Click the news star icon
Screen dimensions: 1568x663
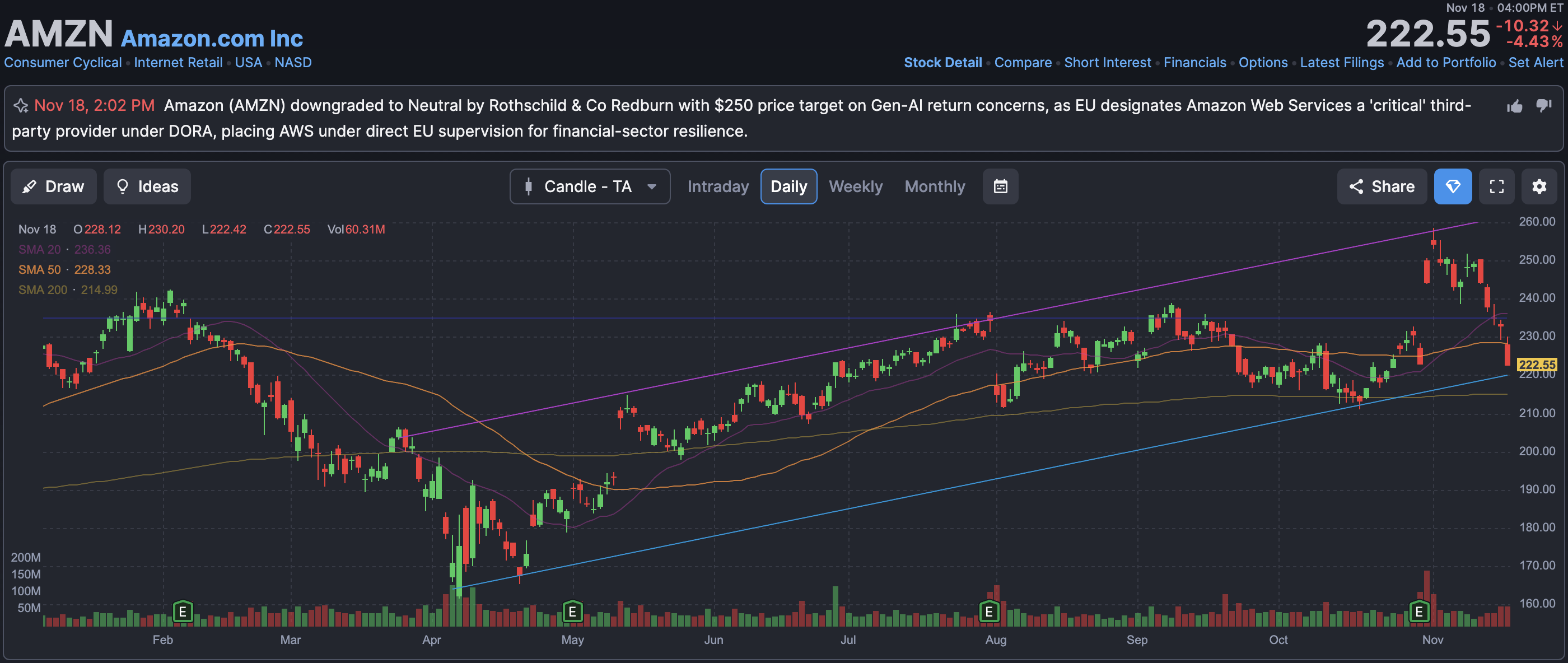point(21,106)
